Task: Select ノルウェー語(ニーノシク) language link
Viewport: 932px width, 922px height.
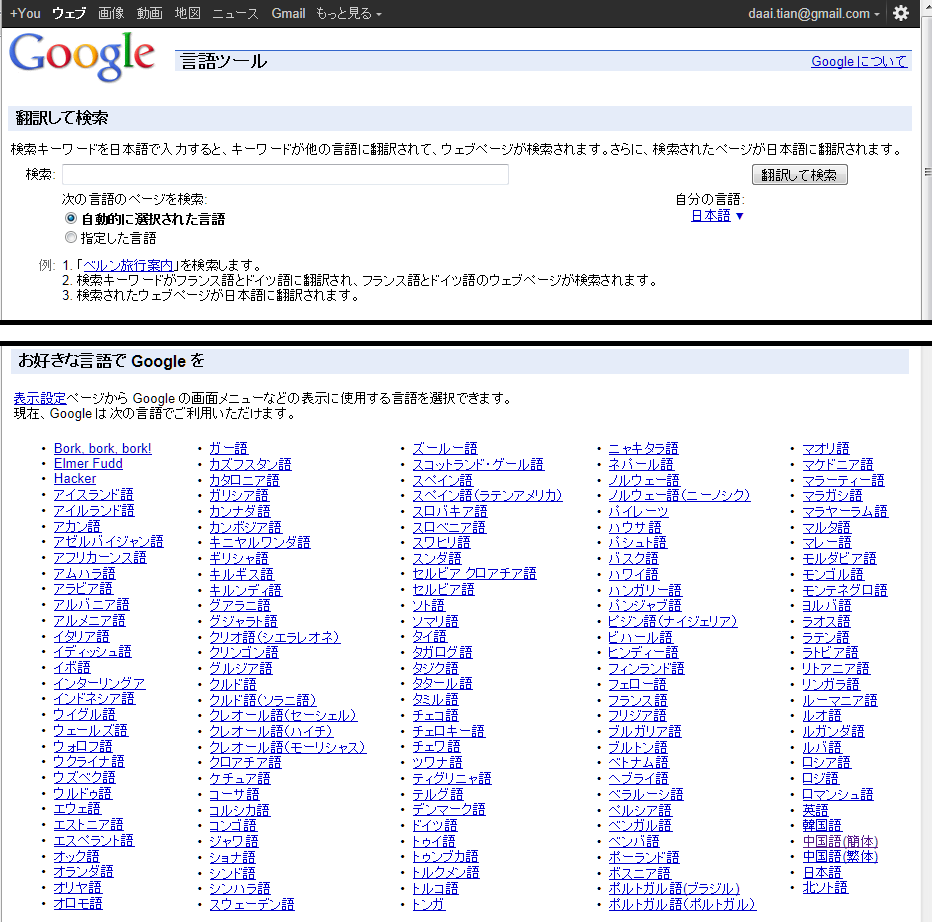Action: (679, 496)
